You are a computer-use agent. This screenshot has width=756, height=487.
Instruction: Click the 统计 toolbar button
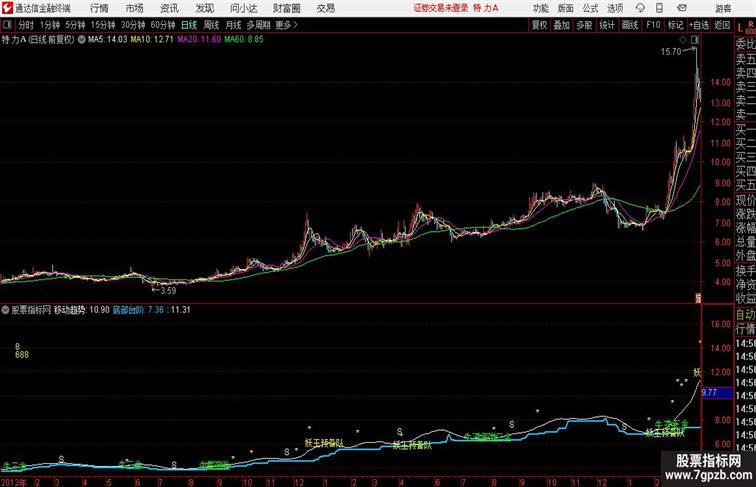(607, 25)
